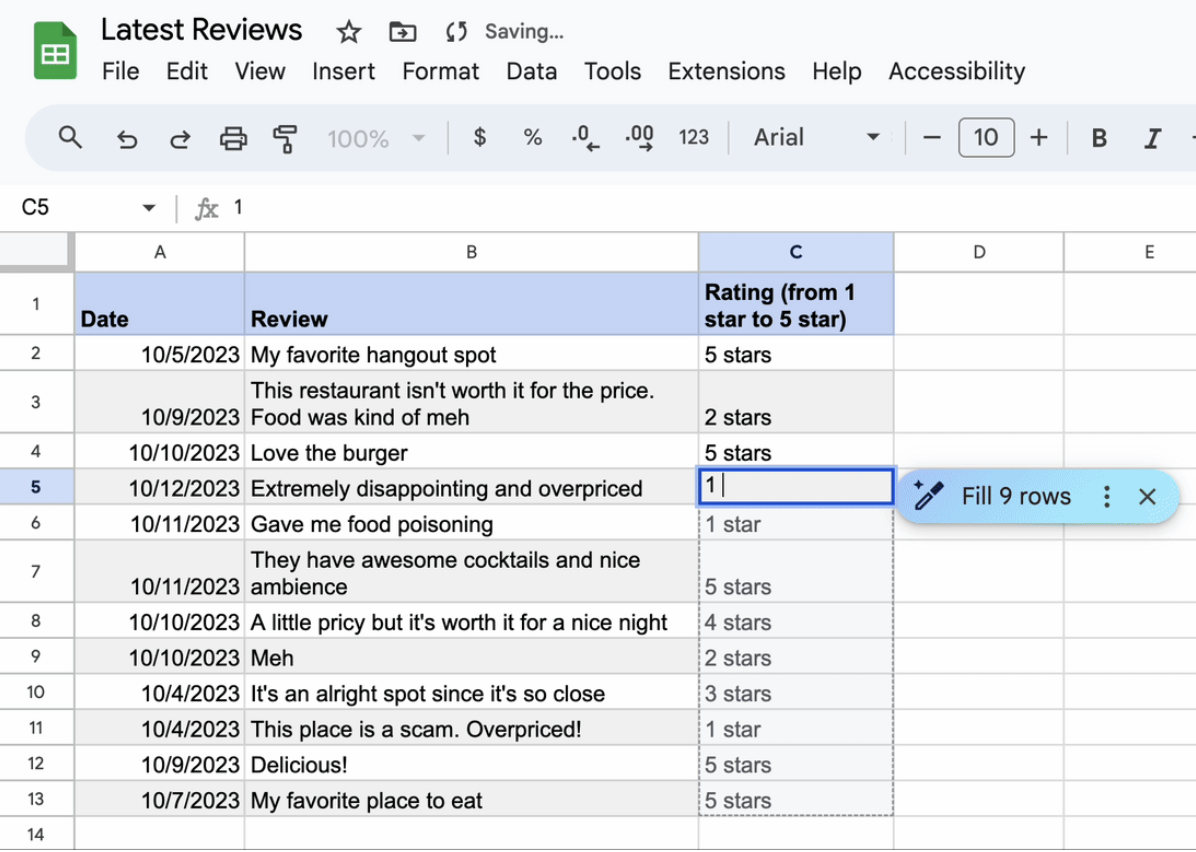Dismiss the Fill 9 rows suggestion chip
Viewport: 1196px width, 852px height.
pyautogui.click(x=1147, y=496)
